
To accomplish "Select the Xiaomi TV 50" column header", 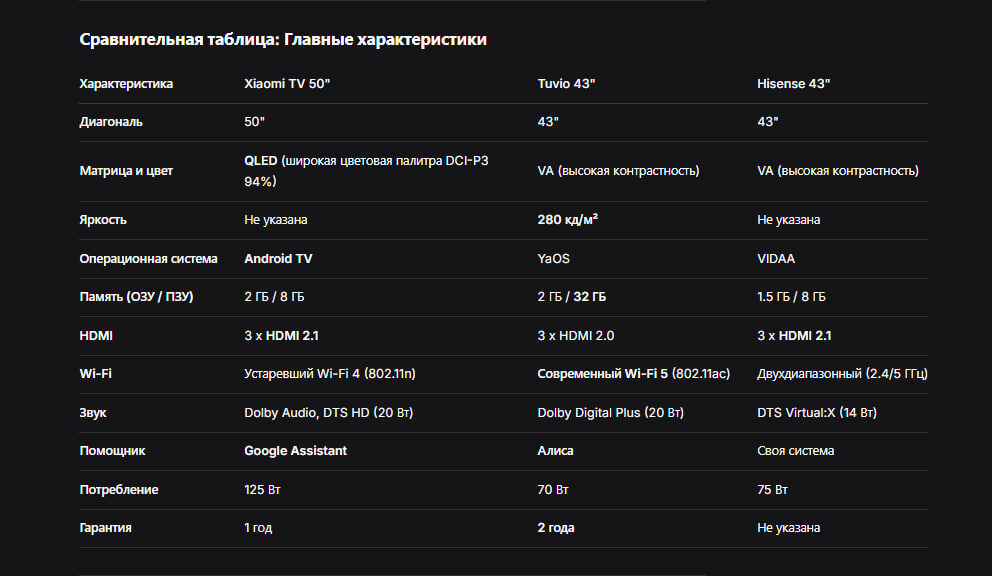I will click(287, 84).
